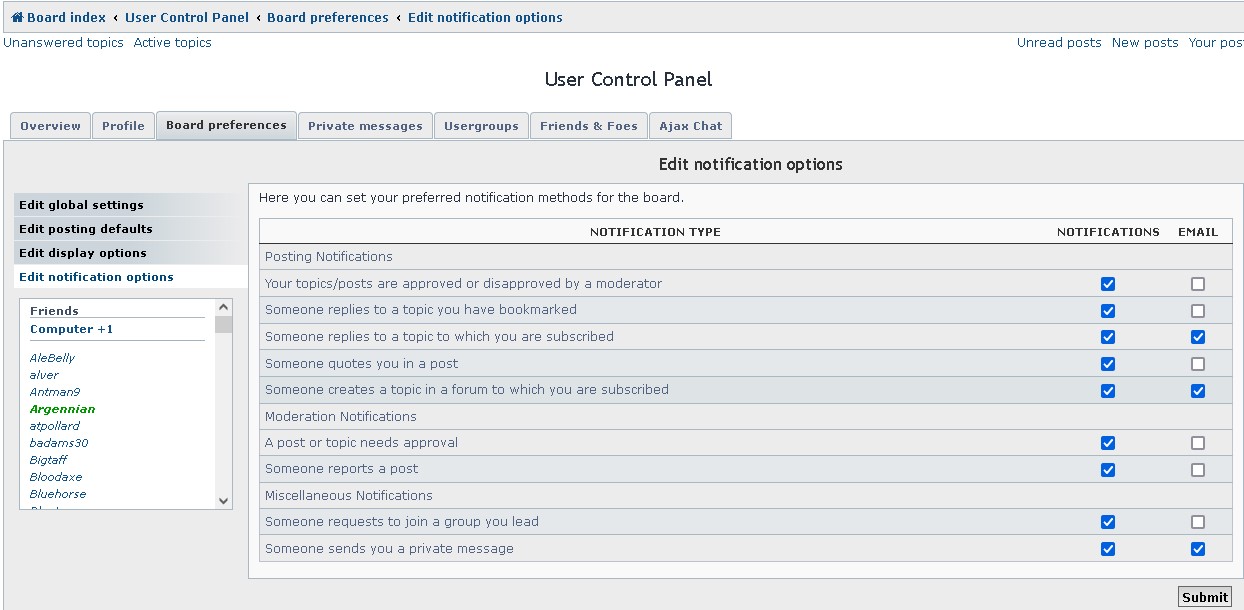This screenshot has width=1244, height=610.
Task: Uncheck notification for posts approved by moderator
Action: pos(1108,284)
